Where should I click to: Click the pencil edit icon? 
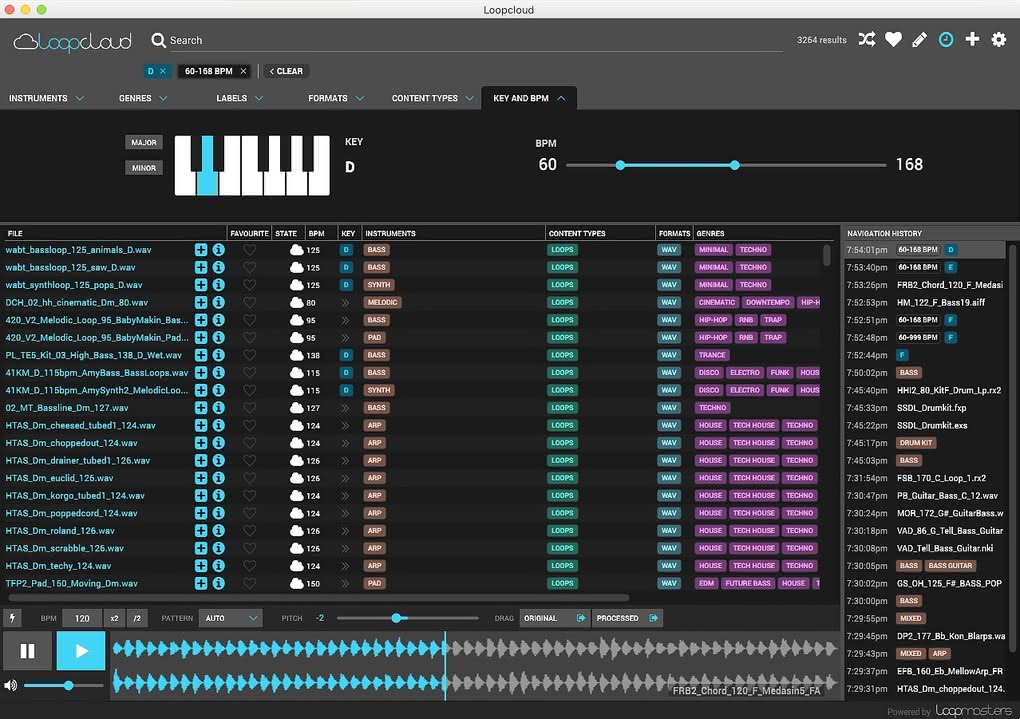click(919, 40)
